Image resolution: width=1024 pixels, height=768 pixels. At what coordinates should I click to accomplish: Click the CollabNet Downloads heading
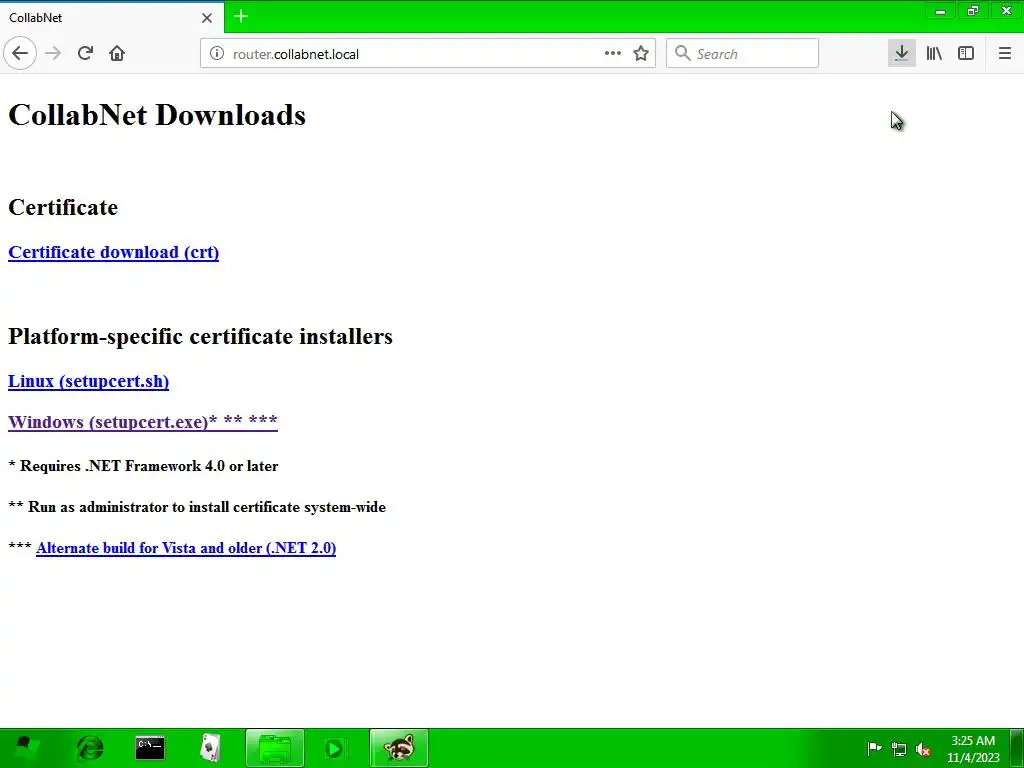click(x=157, y=115)
